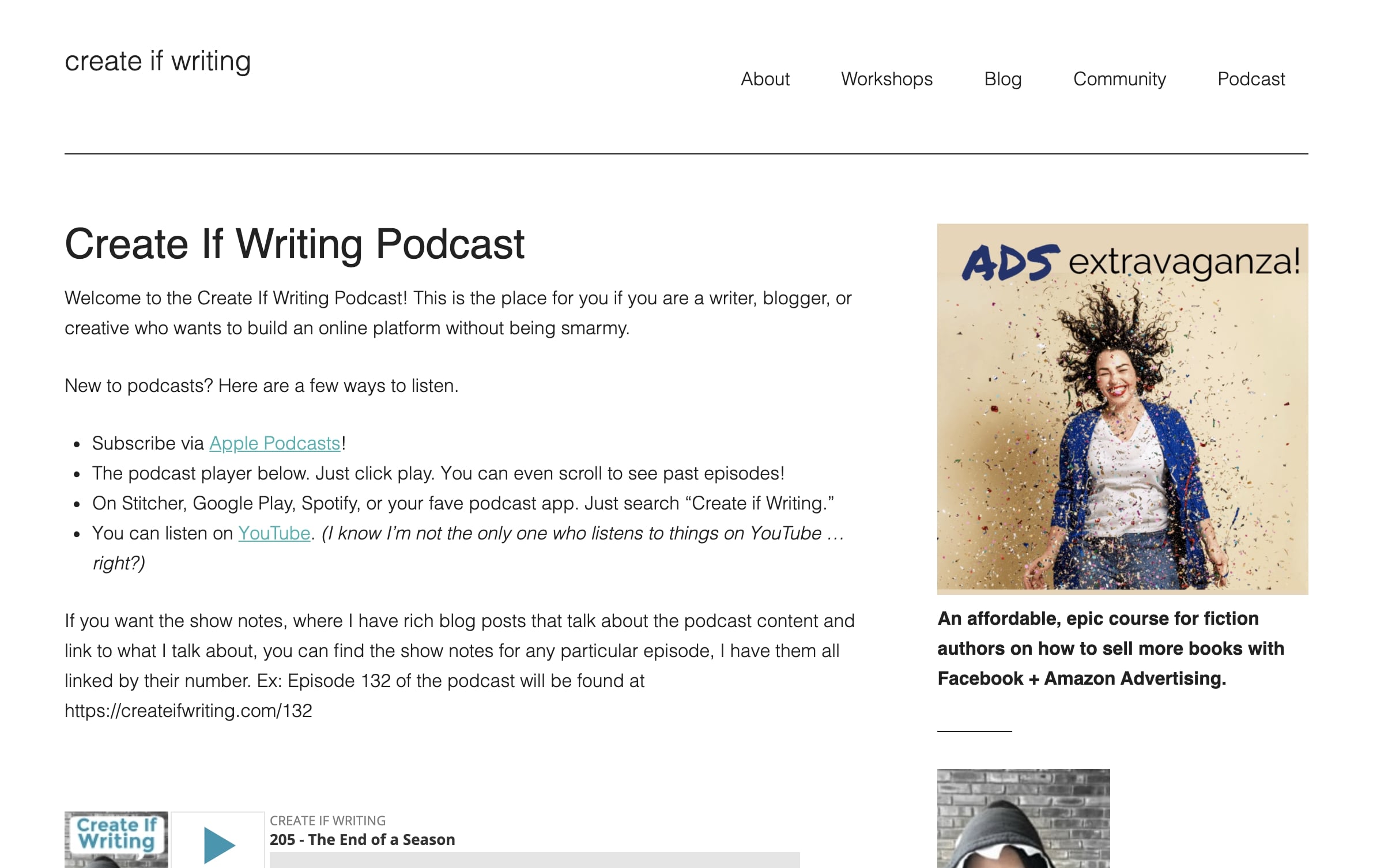Go to the About page
The image size is (1373, 868).
(764, 79)
